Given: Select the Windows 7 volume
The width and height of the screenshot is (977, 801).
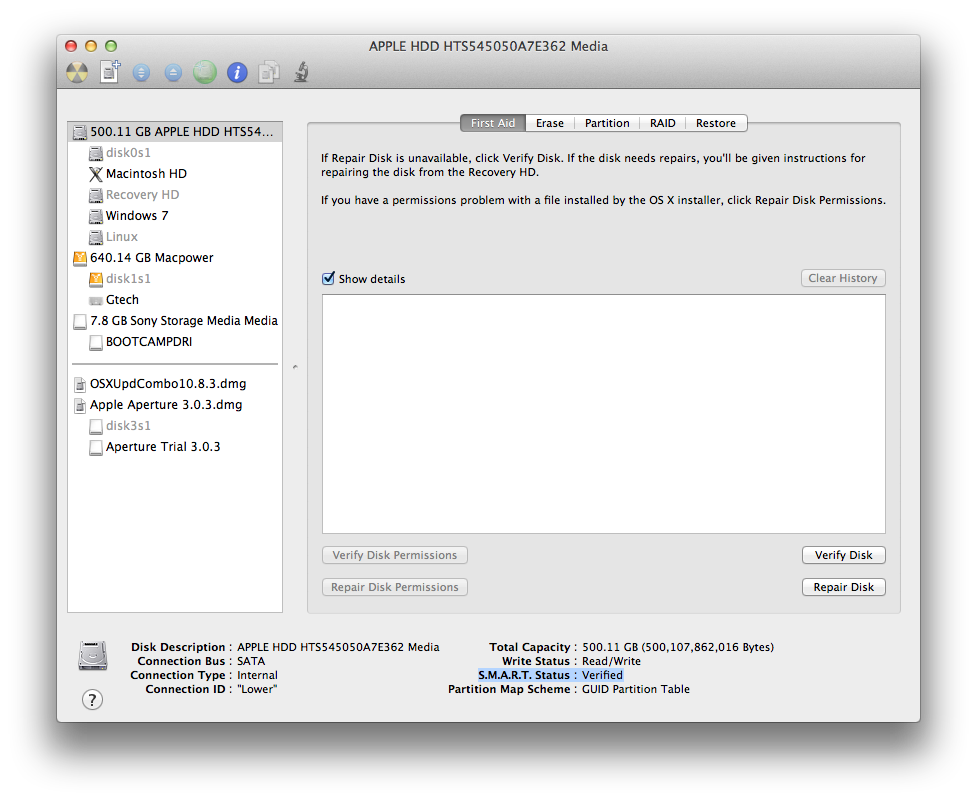Looking at the screenshot, I should tap(175, 216).
